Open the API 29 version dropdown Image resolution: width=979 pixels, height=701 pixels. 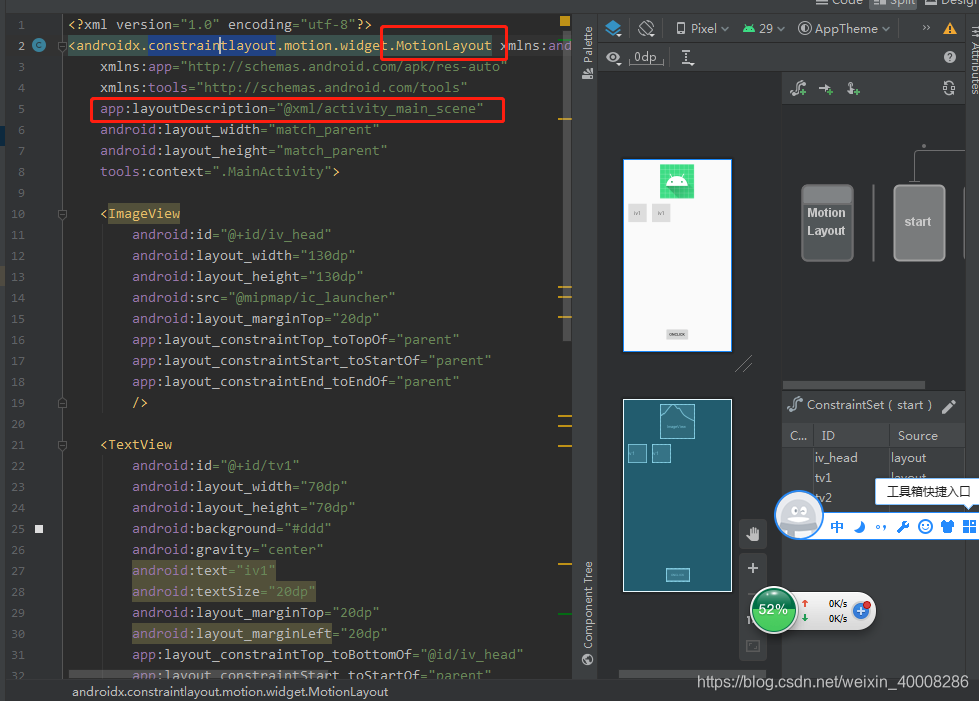coord(762,27)
